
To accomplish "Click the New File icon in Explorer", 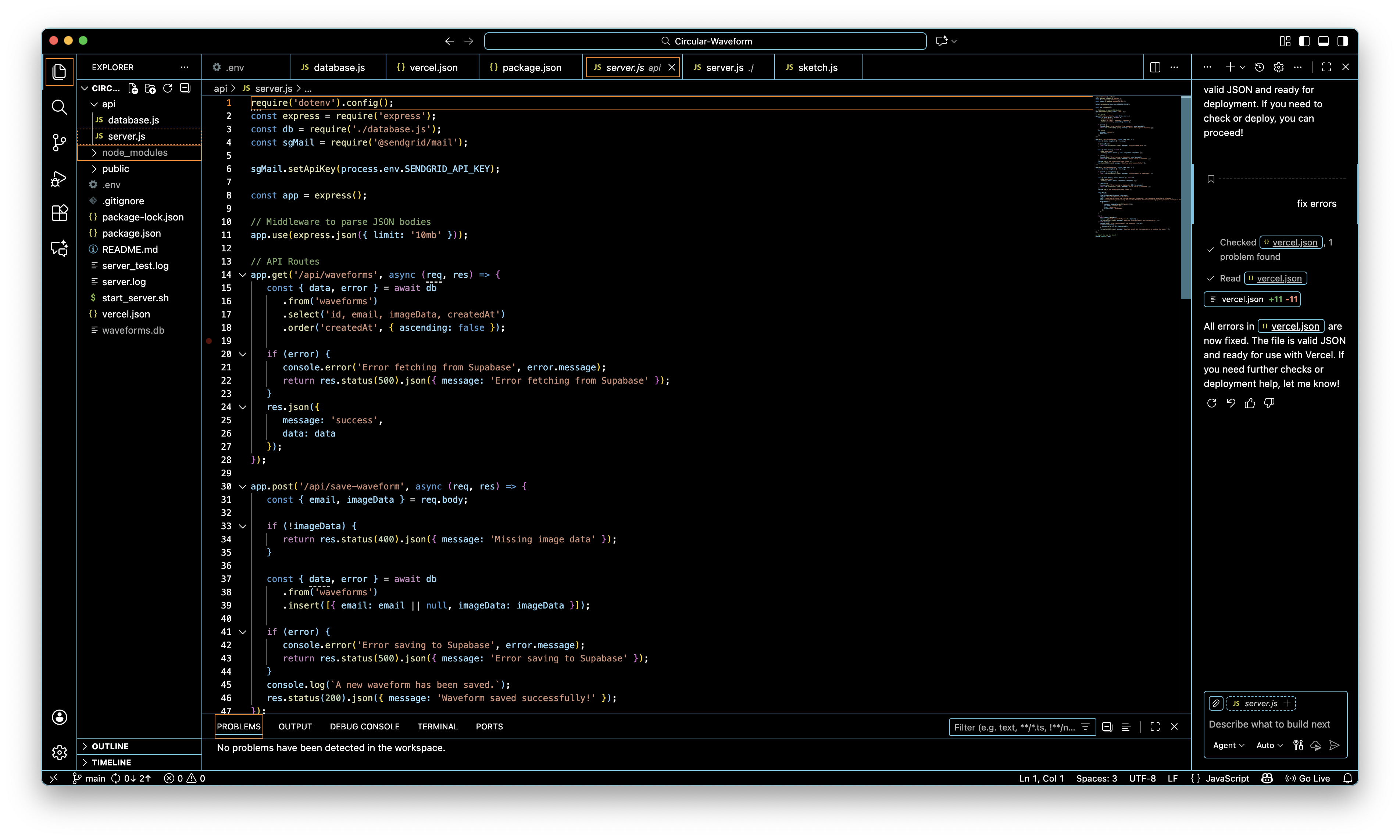I will [133, 88].
